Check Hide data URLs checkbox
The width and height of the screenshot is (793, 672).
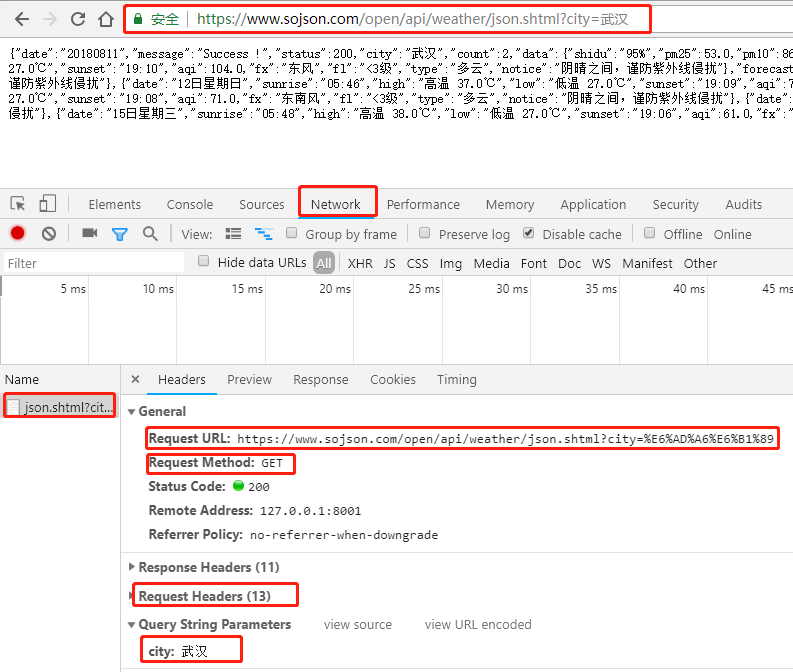pyautogui.click(x=203, y=261)
